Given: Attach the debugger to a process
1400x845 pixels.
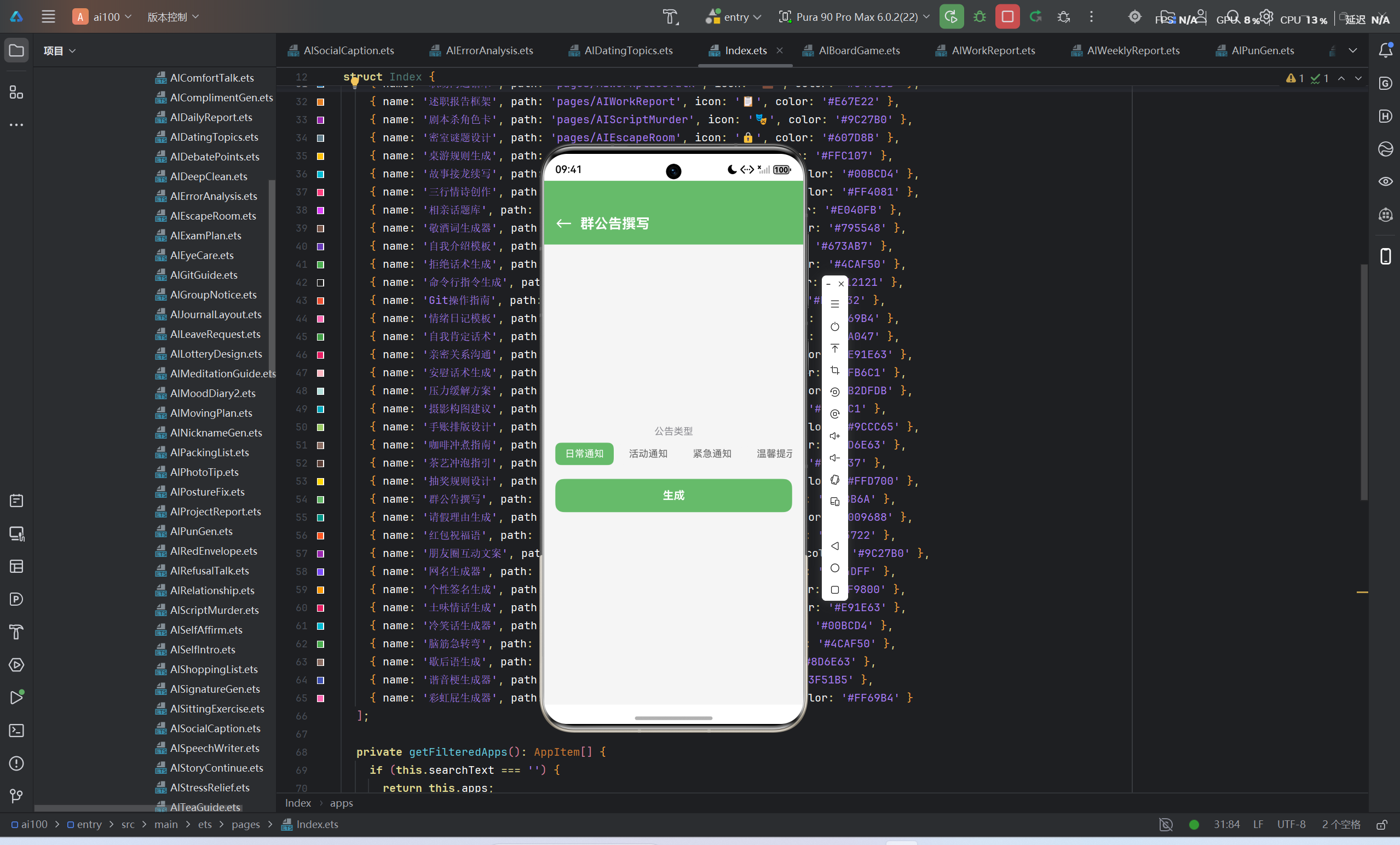Looking at the screenshot, I should 1064,16.
